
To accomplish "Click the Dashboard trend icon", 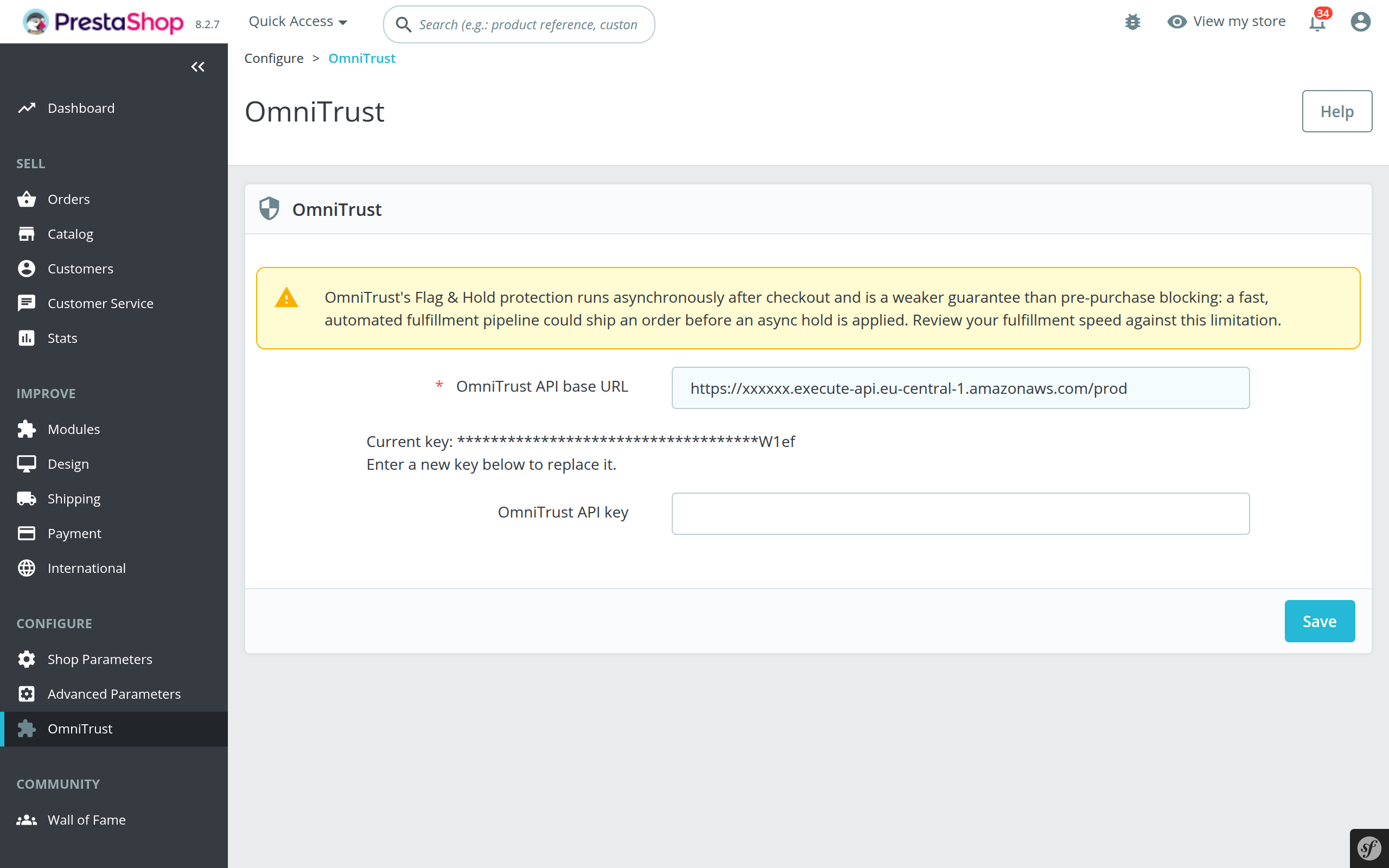I will [27, 108].
